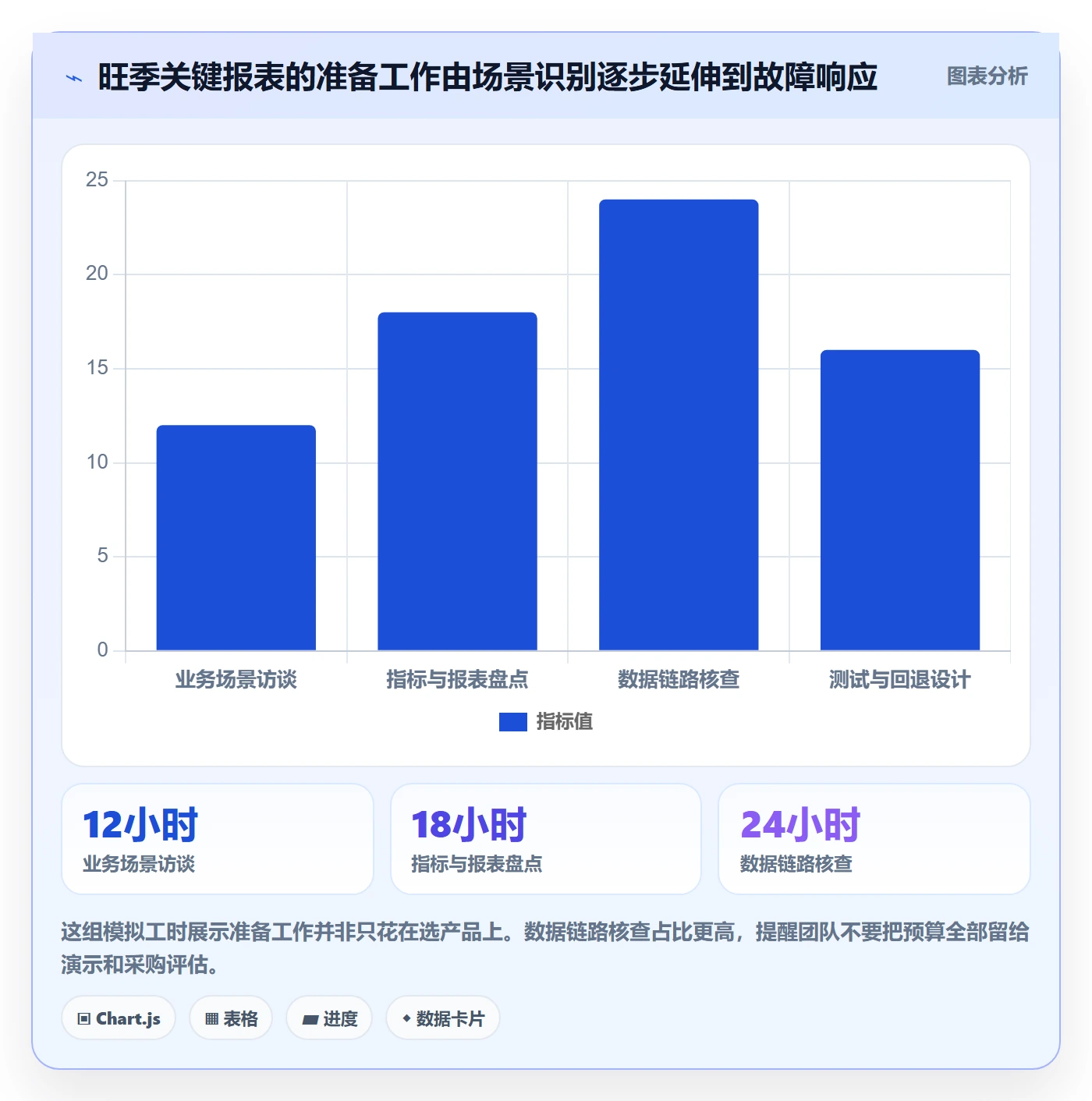Select the 指标与报表盘点 bar in the chart
The image size is (1092, 1101).
(458, 481)
